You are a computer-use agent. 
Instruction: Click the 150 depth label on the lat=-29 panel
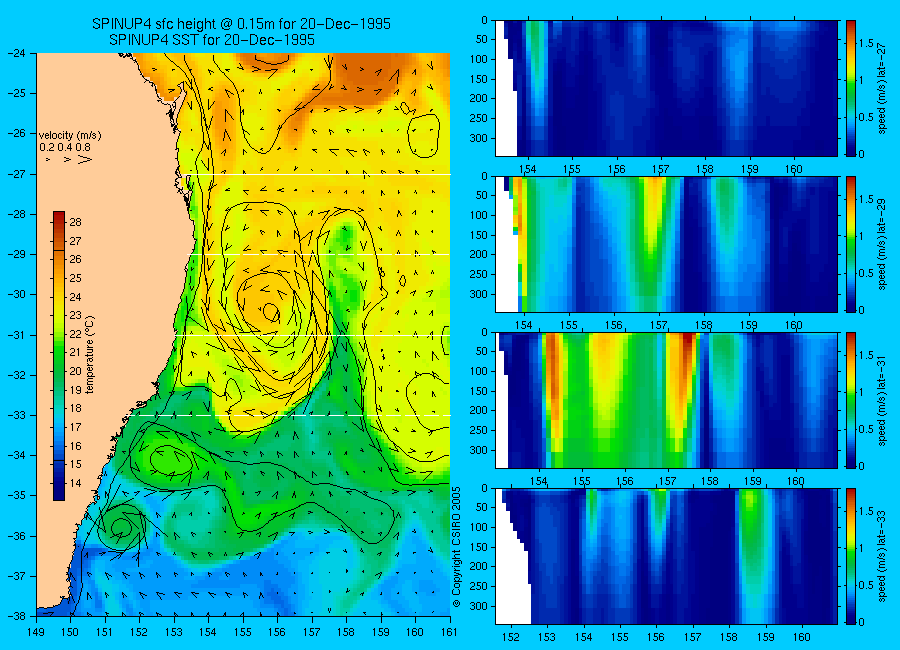(x=479, y=235)
